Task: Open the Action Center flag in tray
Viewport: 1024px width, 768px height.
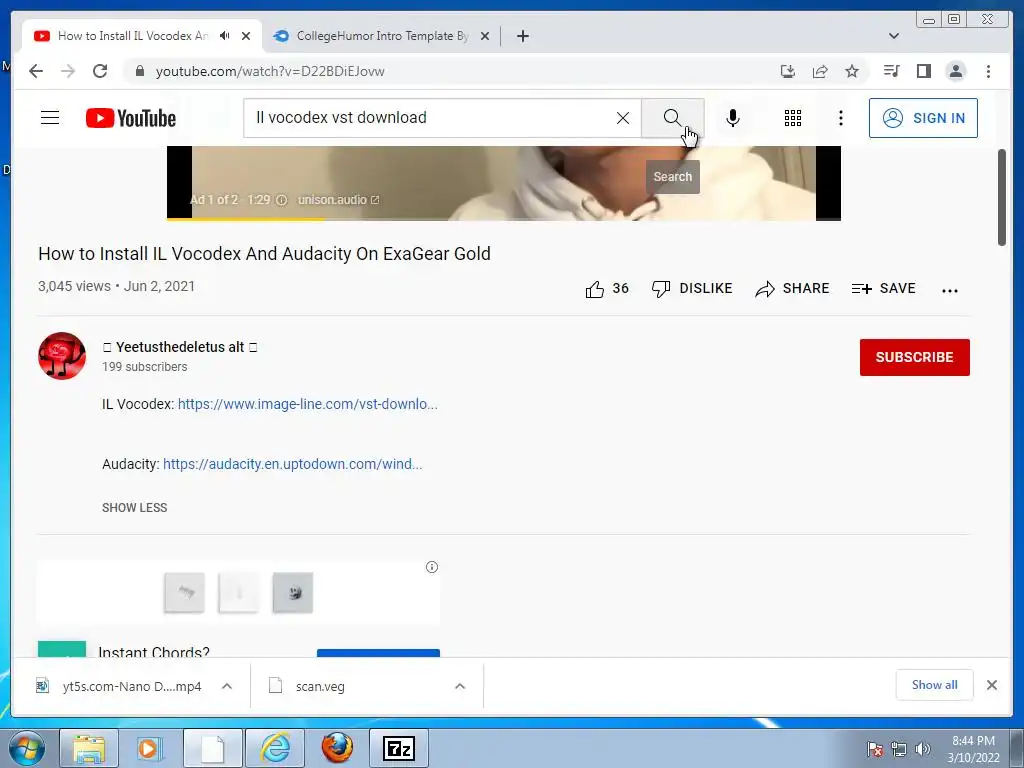Action: [x=874, y=749]
